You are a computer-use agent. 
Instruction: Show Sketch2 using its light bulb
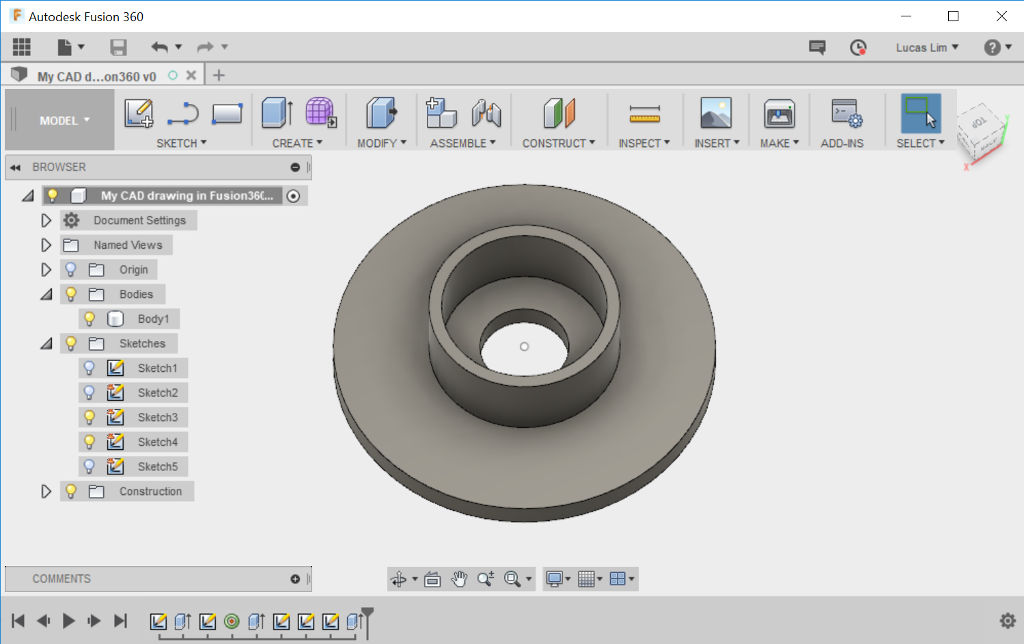pyautogui.click(x=89, y=393)
